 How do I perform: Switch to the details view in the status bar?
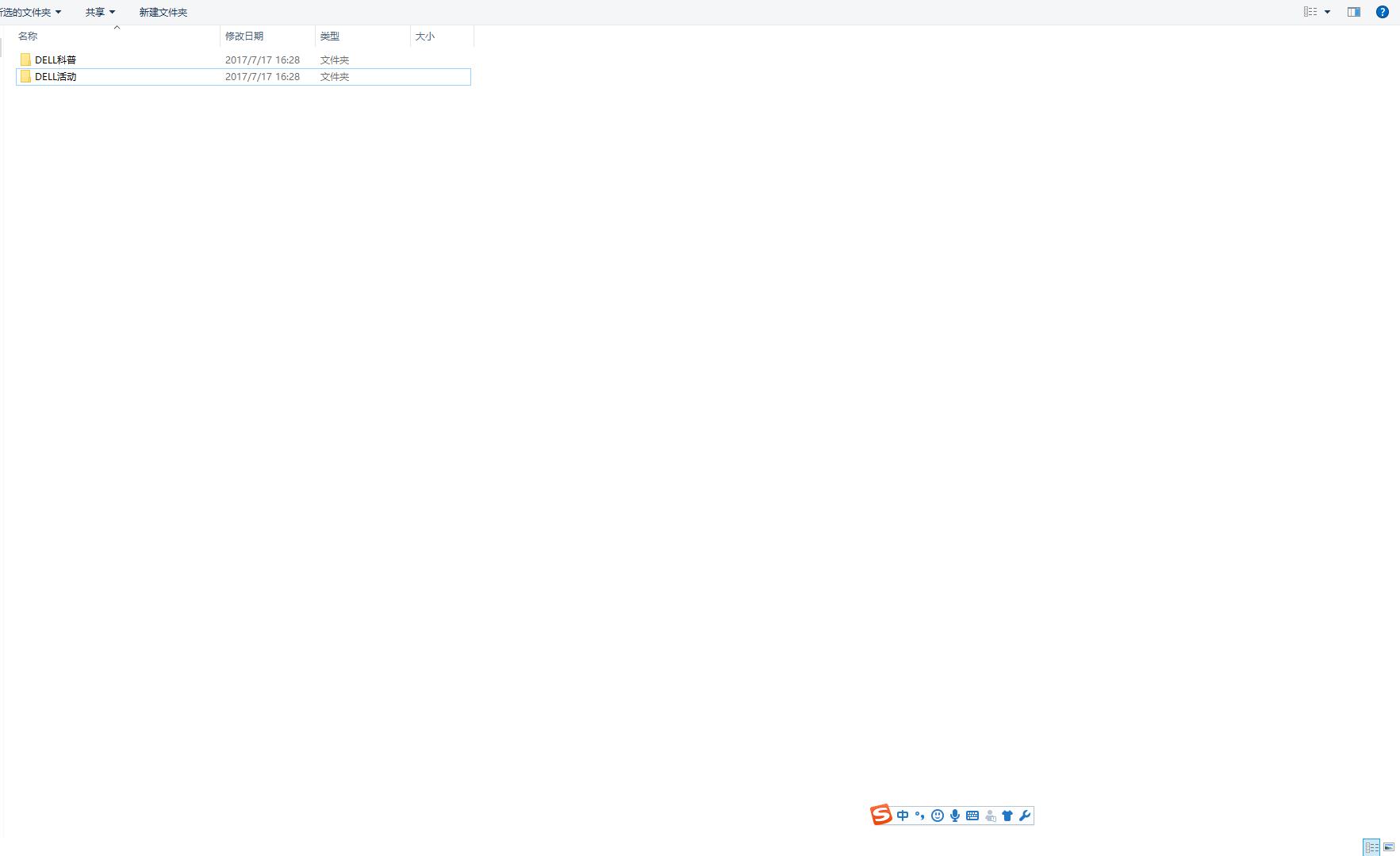click(x=1371, y=847)
